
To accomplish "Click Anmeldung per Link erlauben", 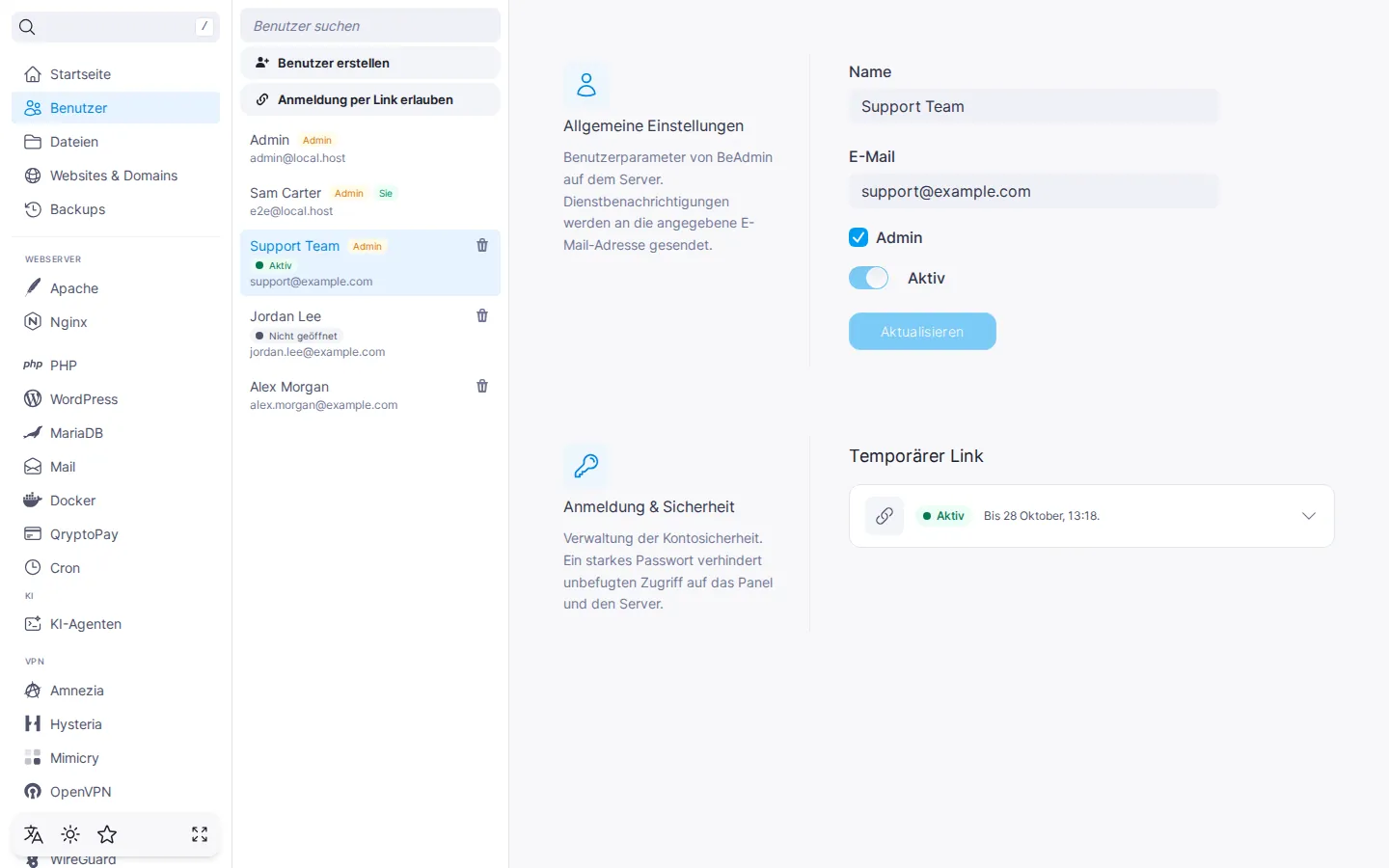I will (370, 99).
